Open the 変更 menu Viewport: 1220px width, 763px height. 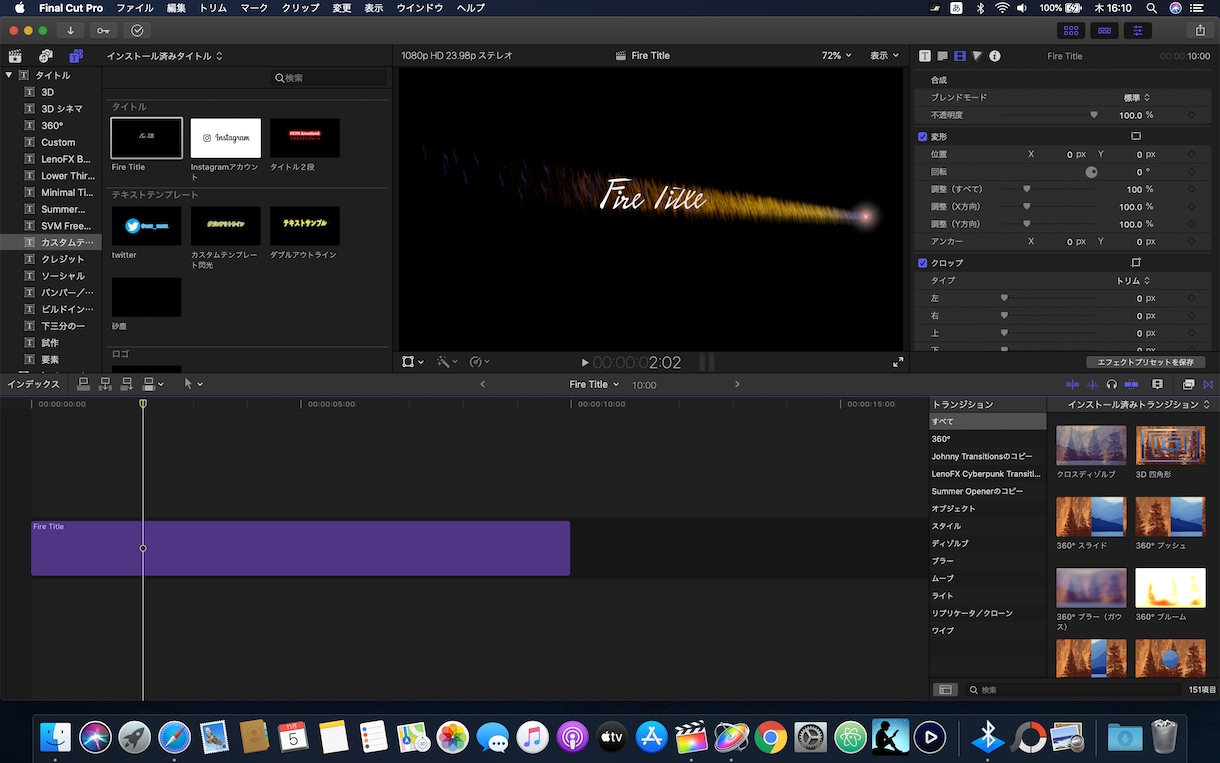[x=342, y=8]
